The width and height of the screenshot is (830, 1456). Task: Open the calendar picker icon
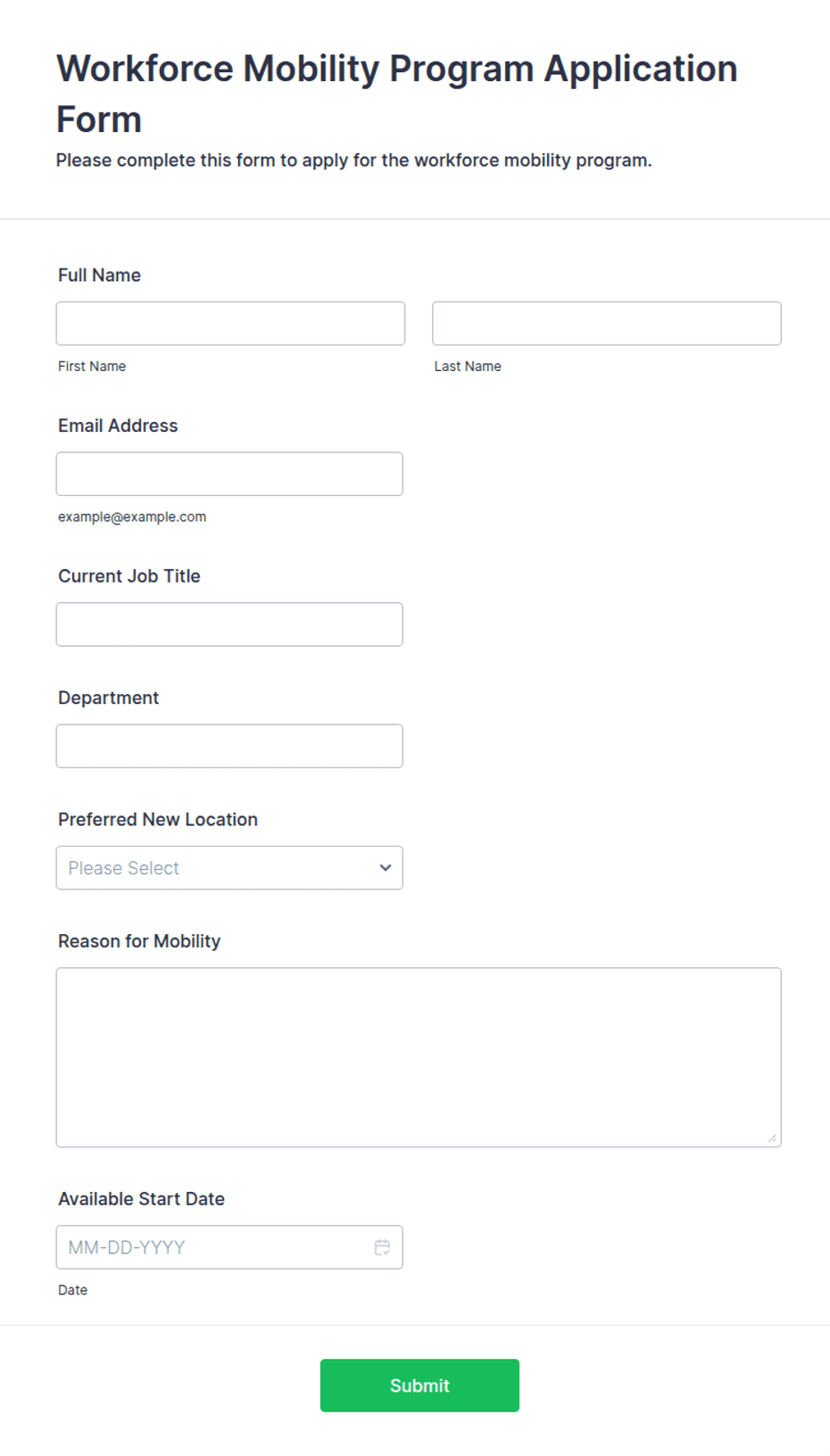coord(382,1247)
